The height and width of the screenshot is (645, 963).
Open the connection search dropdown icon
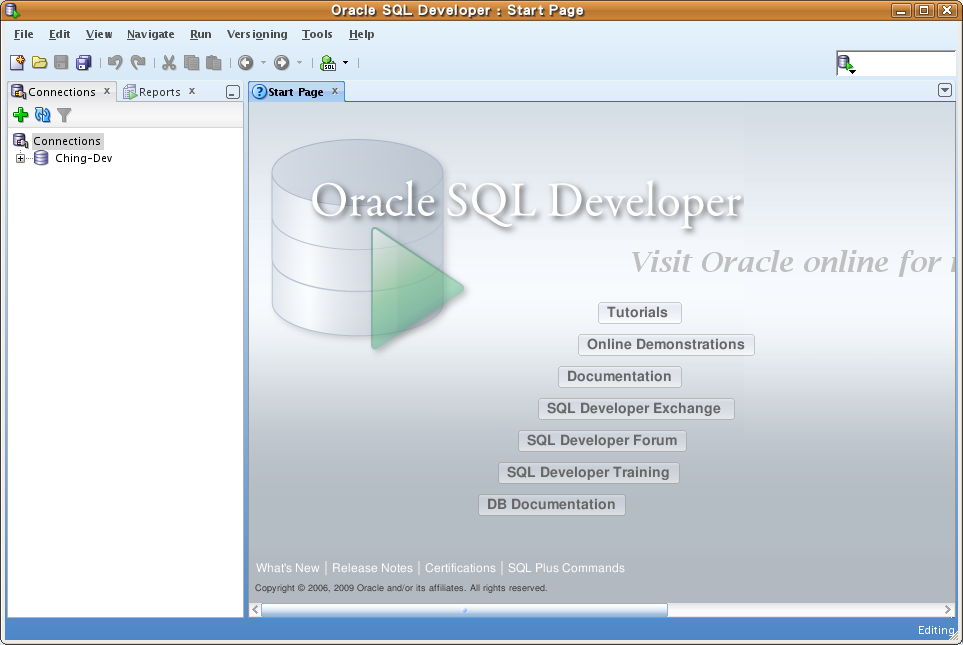846,64
